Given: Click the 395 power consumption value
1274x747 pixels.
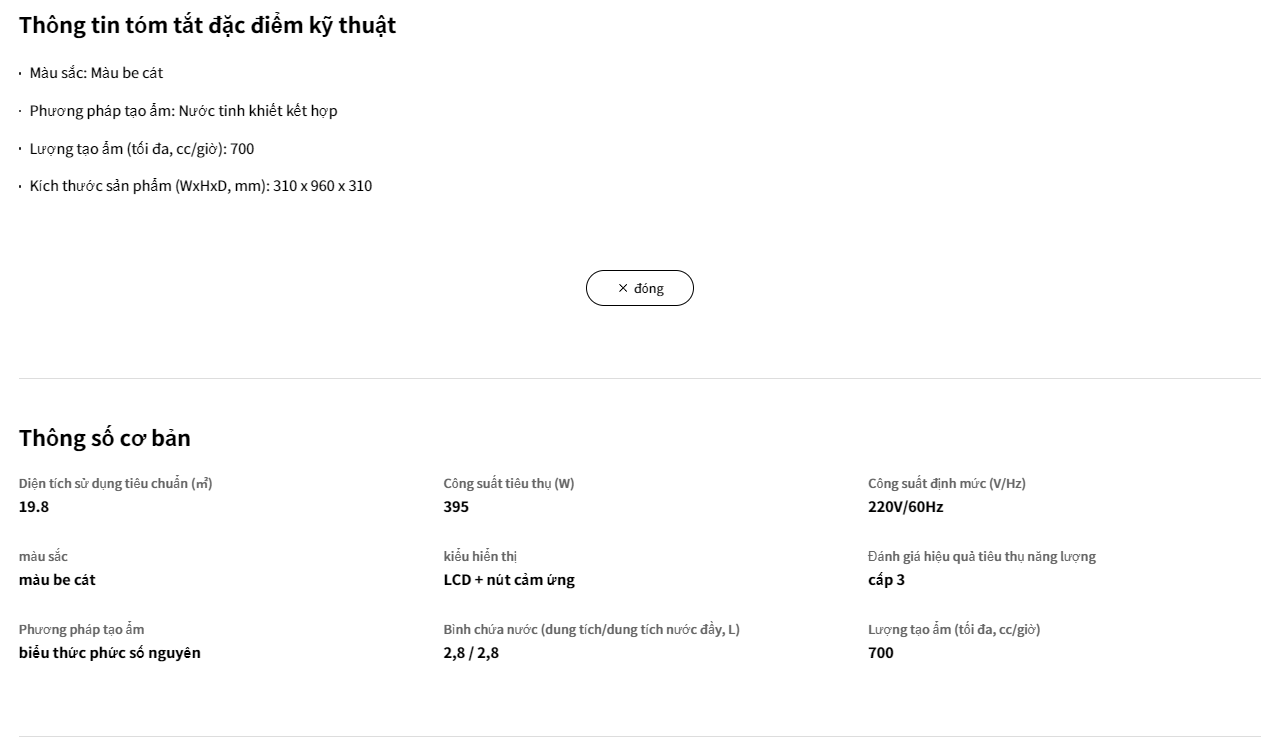Looking at the screenshot, I should [x=456, y=507].
